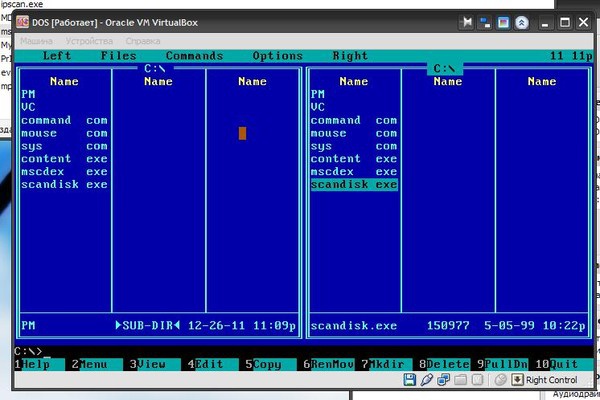
Task: Select mouse com in right panel
Action: pyautogui.click(x=354, y=133)
